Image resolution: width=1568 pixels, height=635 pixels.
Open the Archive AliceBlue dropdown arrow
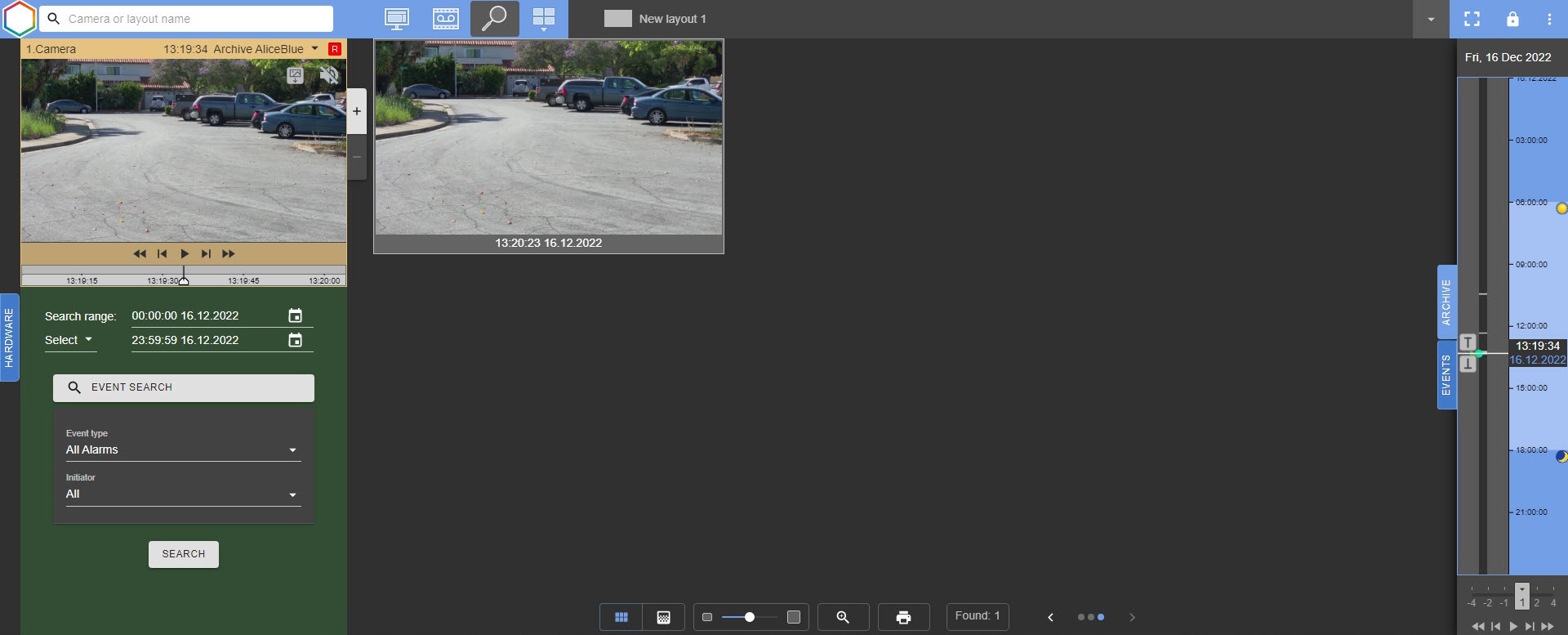pyautogui.click(x=315, y=49)
